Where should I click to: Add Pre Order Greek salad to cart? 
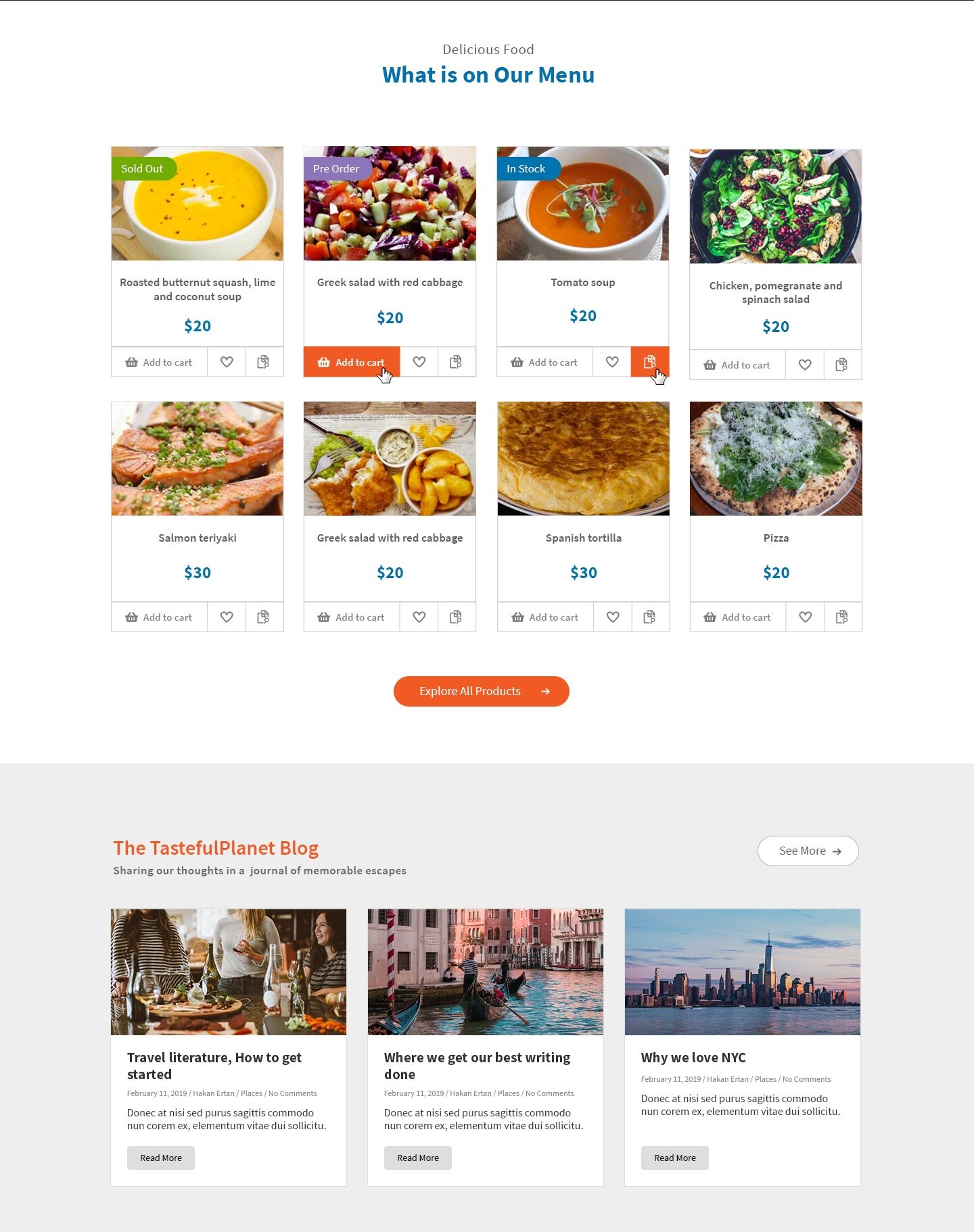point(352,362)
